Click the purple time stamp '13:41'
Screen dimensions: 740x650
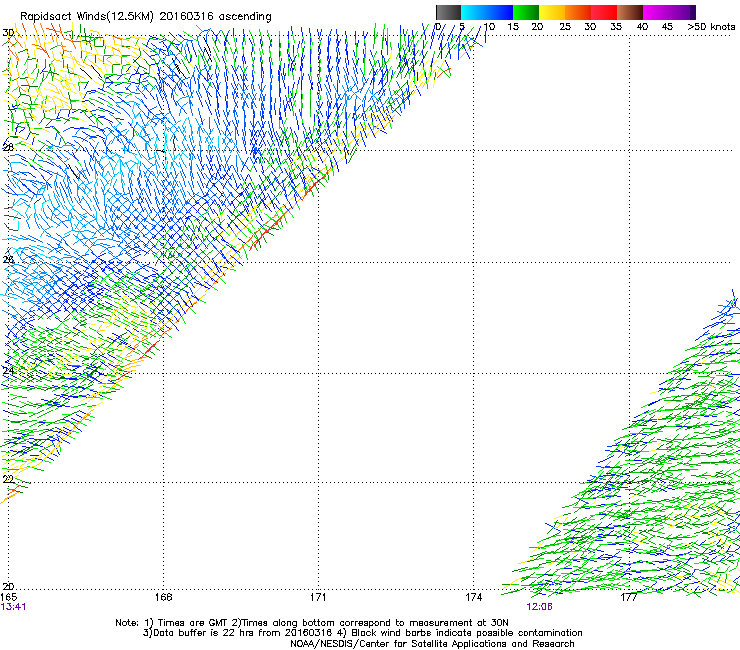pos(13,607)
